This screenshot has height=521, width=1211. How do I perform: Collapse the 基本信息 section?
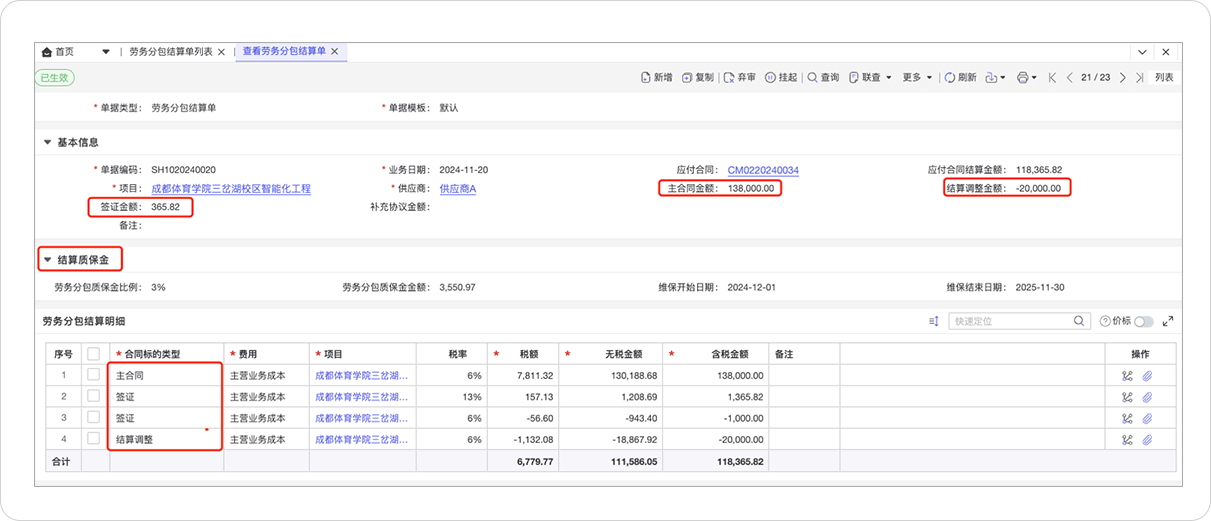pos(47,142)
